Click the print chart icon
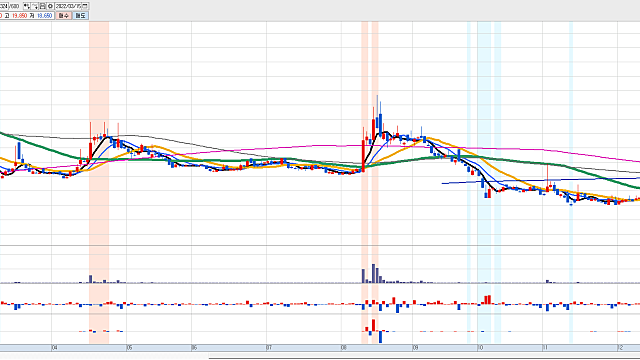Image resolution: width=640 pixels, height=360 pixels. point(42,6)
